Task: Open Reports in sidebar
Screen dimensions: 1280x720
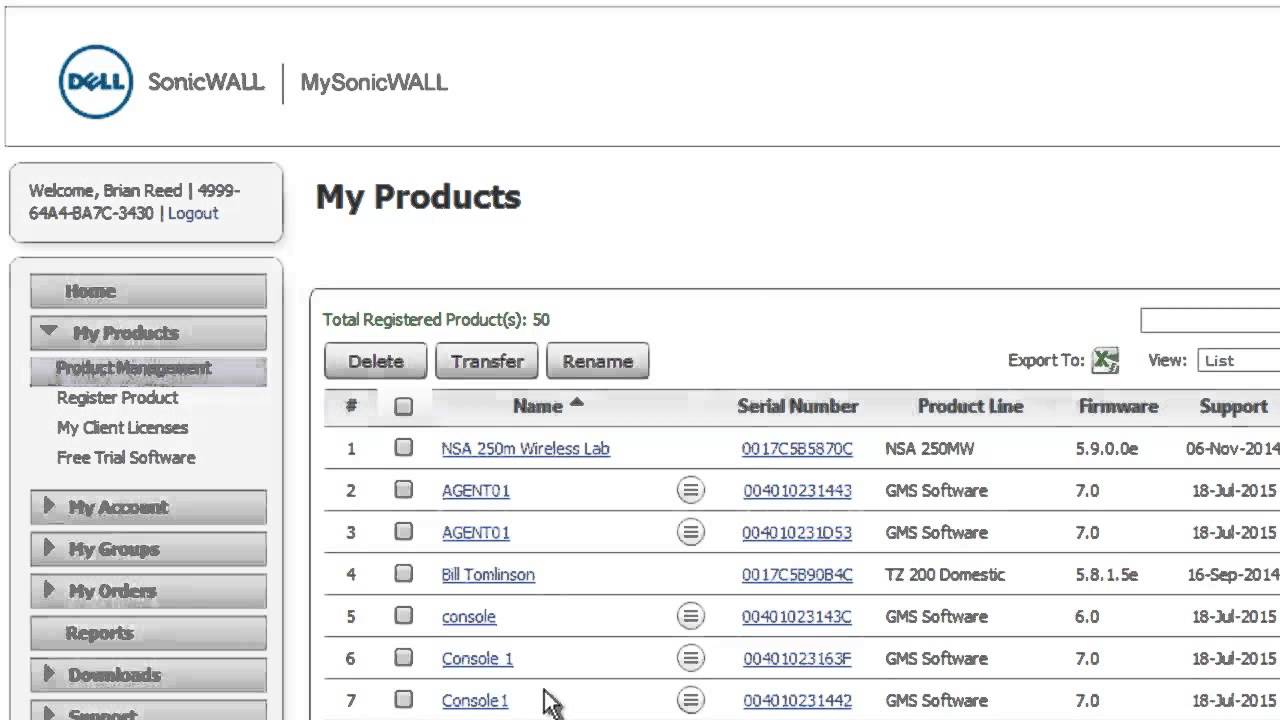Action: point(149,633)
